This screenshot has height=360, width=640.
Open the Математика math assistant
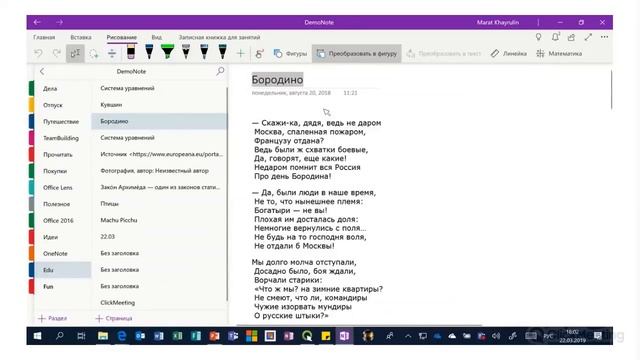[x=559, y=53]
